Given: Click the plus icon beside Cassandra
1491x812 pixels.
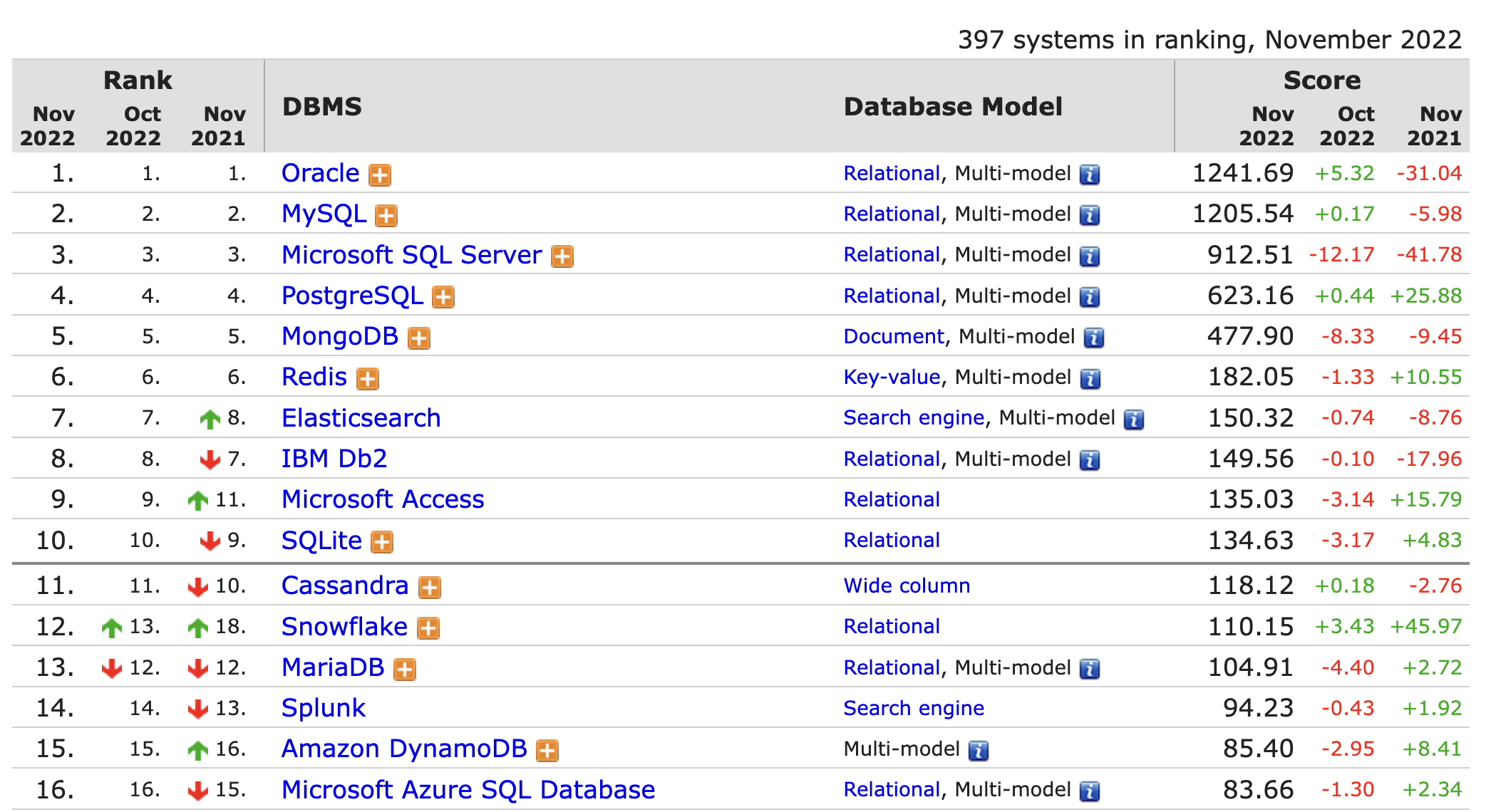Looking at the screenshot, I should click(429, 587).
